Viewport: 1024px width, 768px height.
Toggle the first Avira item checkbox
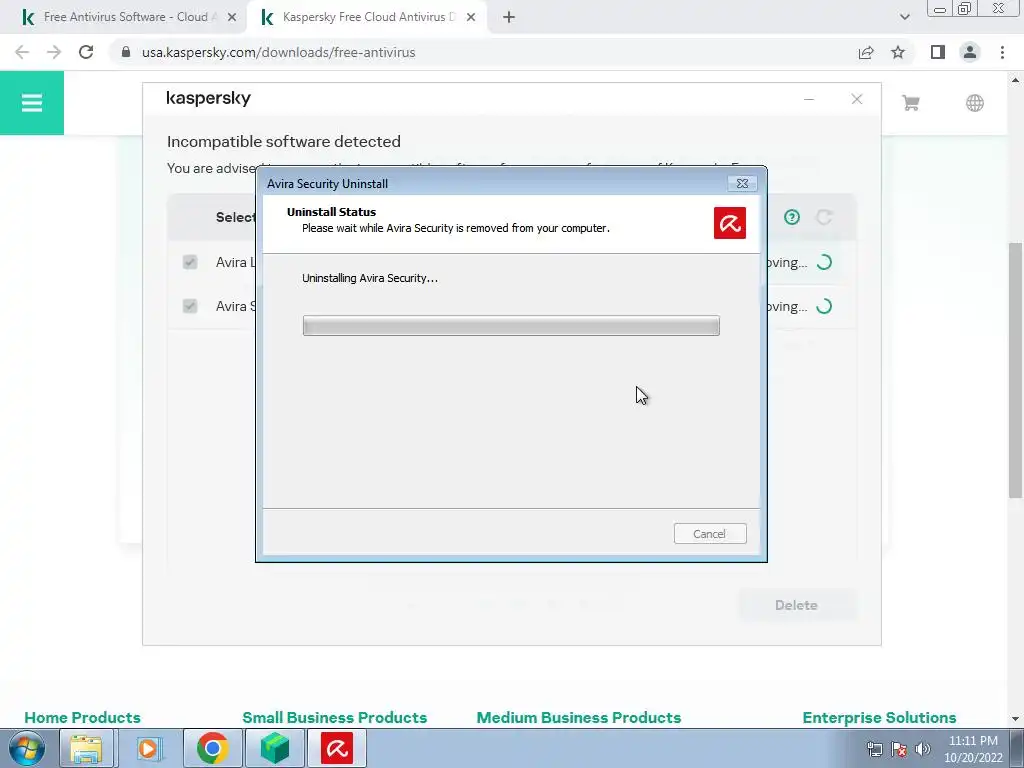point(190,263)
